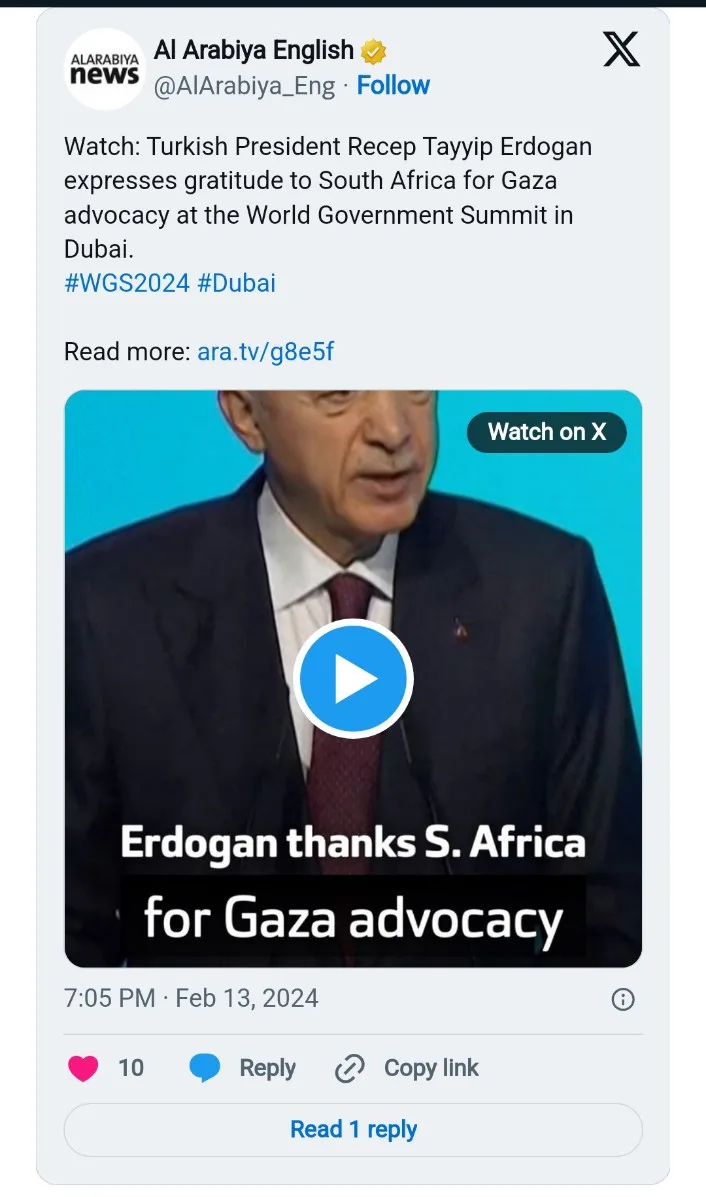Open the @AlArabiya_Eng handle

(244, 86)
